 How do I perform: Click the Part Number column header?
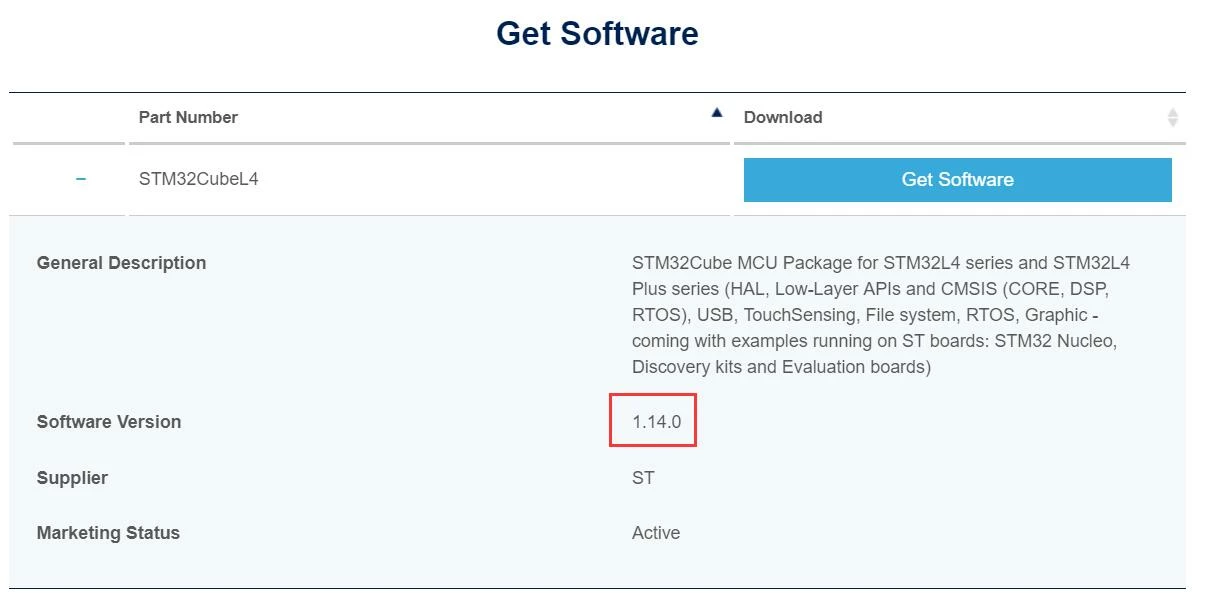[x=188, y=118]
